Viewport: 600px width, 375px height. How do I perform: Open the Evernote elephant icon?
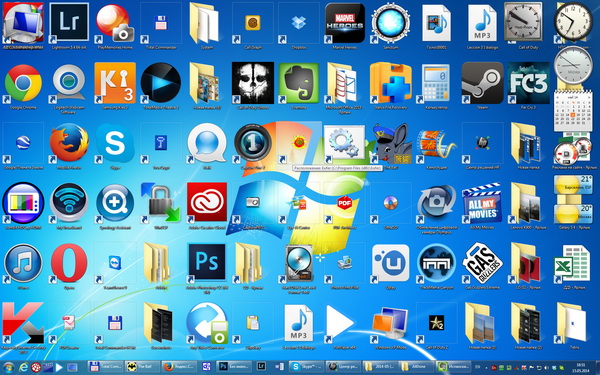[299, 83]
